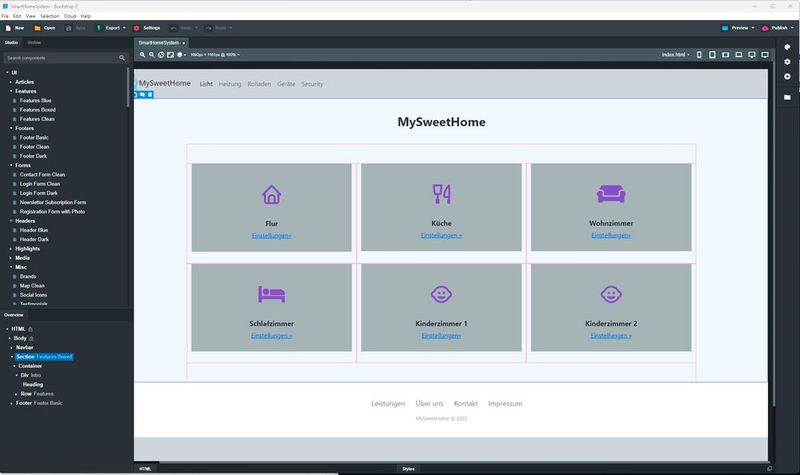
Task: Close the SmartHomeSystem document tab
Action: coord(184,43)
